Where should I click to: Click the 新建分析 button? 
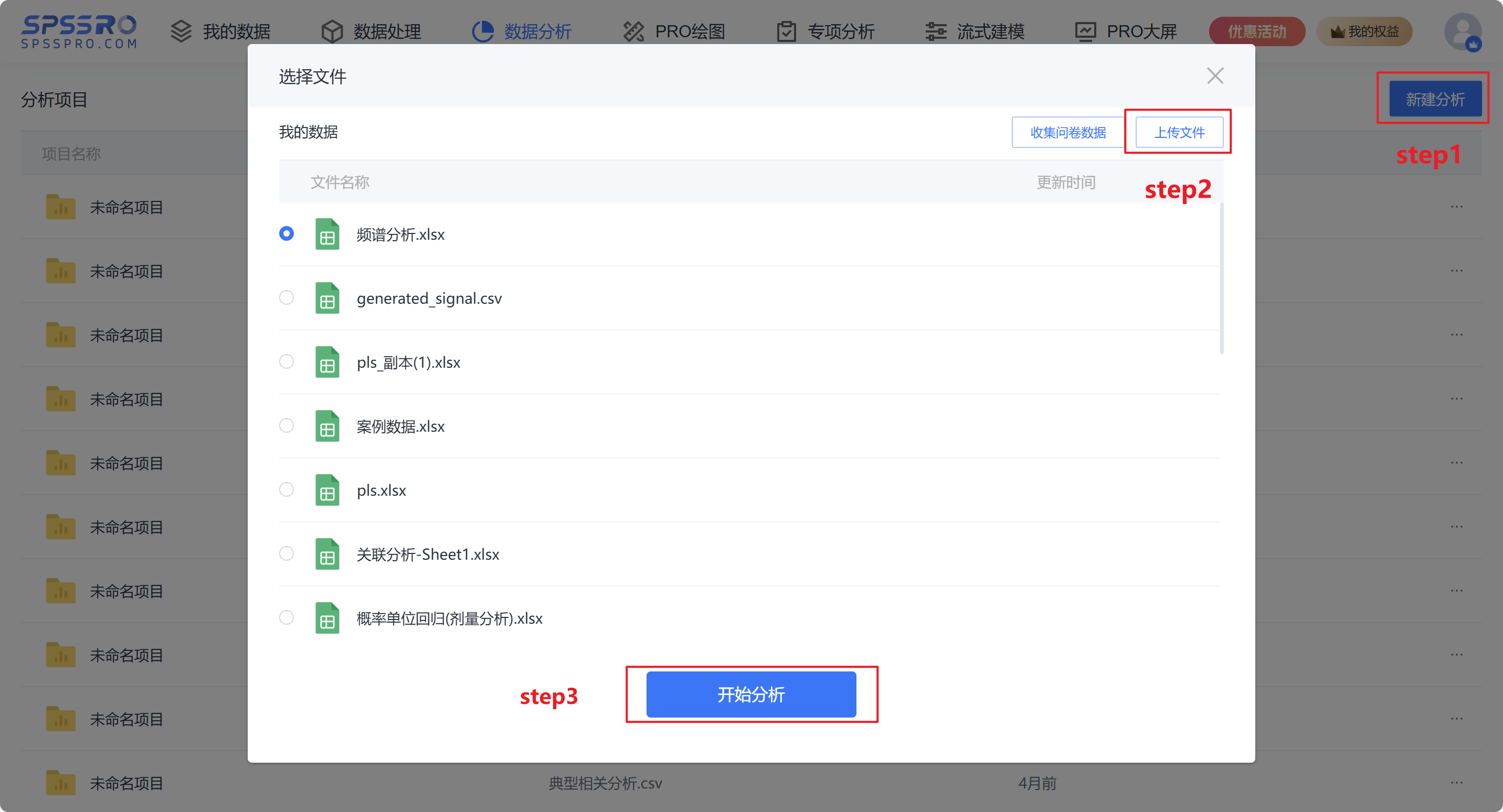(1435, 99)
